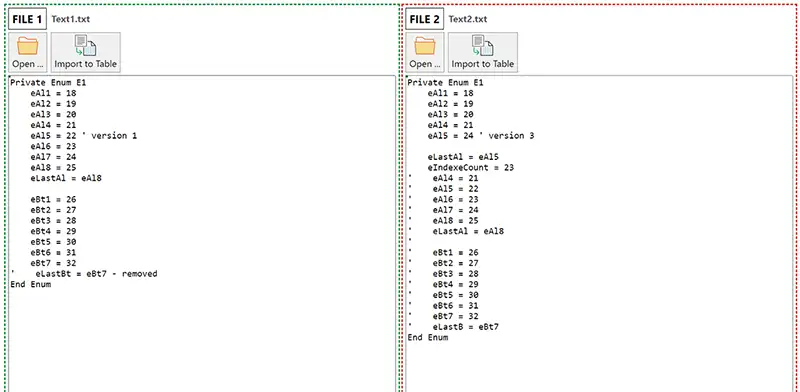
Task: Click commented 'eAl5 = 22' in FILE 2
Action: (456, 189)
